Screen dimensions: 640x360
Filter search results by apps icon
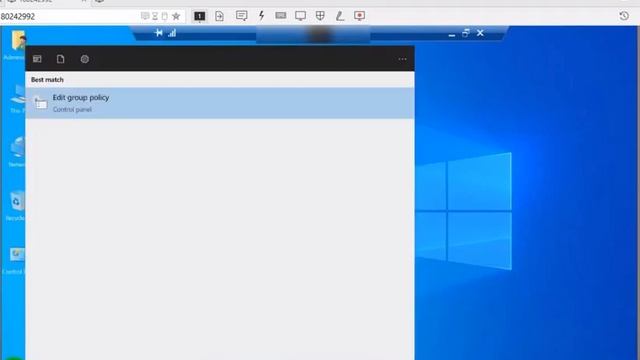coord(37,59)
